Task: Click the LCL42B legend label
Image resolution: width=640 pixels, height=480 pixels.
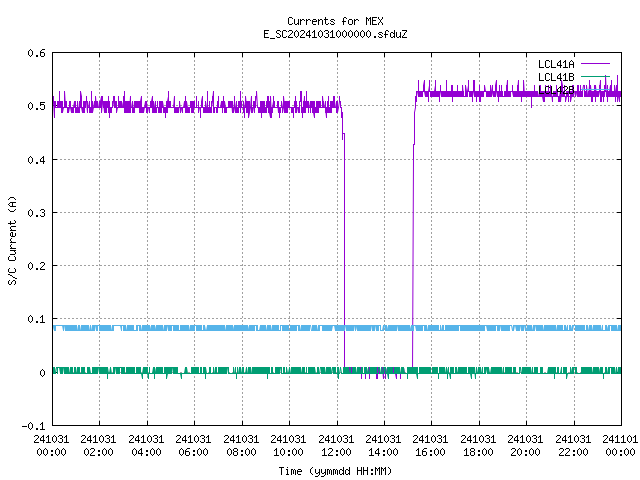Action: click(x=556, y=90)
